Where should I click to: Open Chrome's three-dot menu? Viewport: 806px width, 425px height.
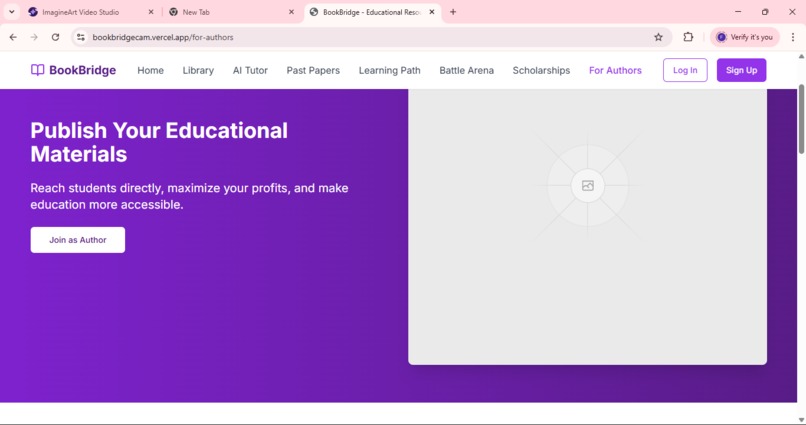793,37
